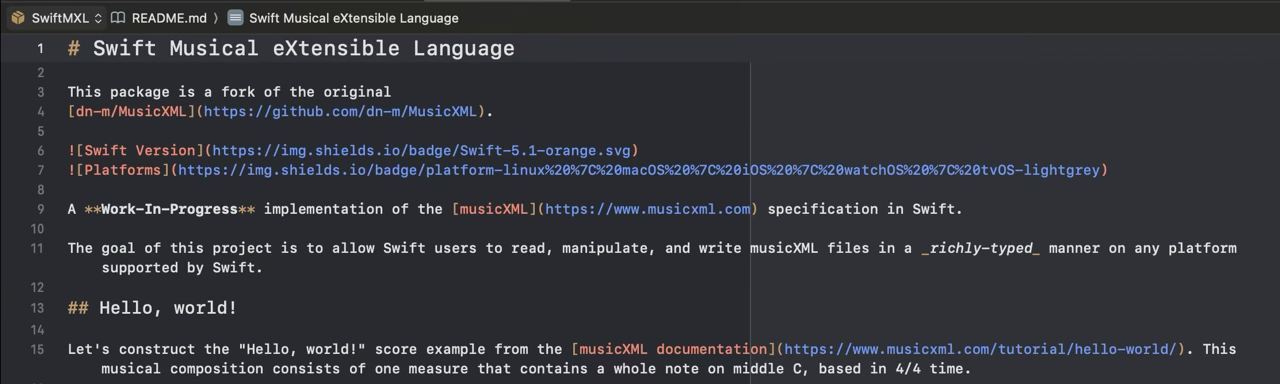1280x384 pixels.
Task: Click line number 15 in the gutter
Action: (x=37, y=349)
